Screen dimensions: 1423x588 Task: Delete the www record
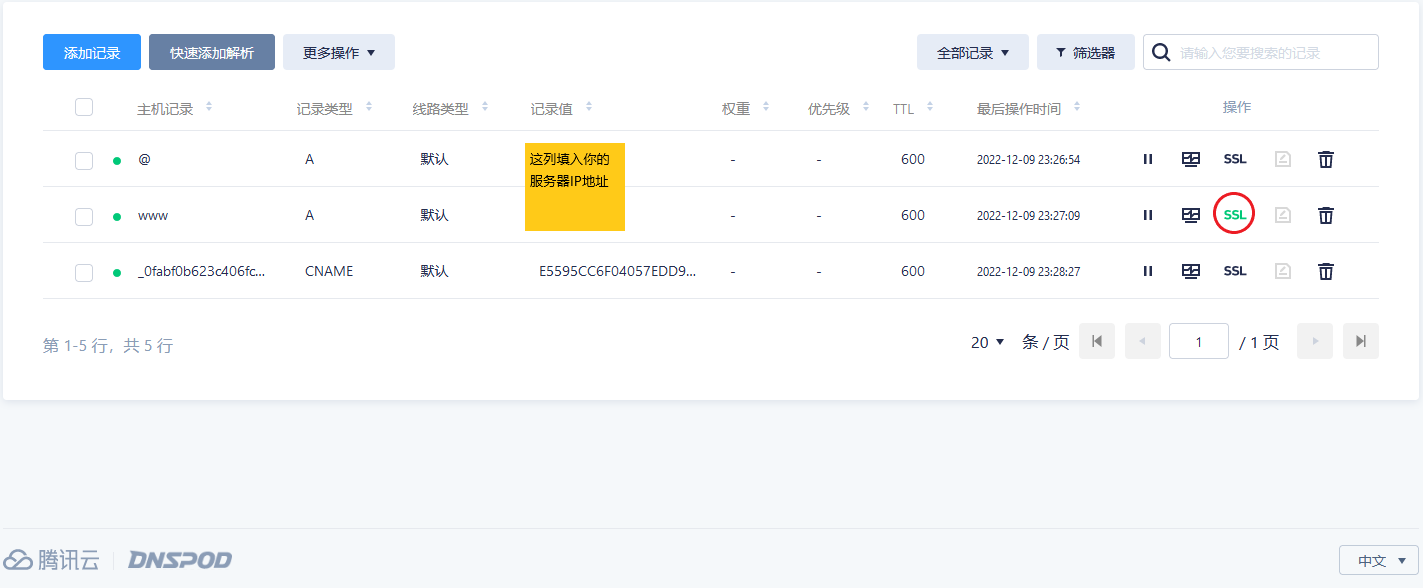[1326, 215]
